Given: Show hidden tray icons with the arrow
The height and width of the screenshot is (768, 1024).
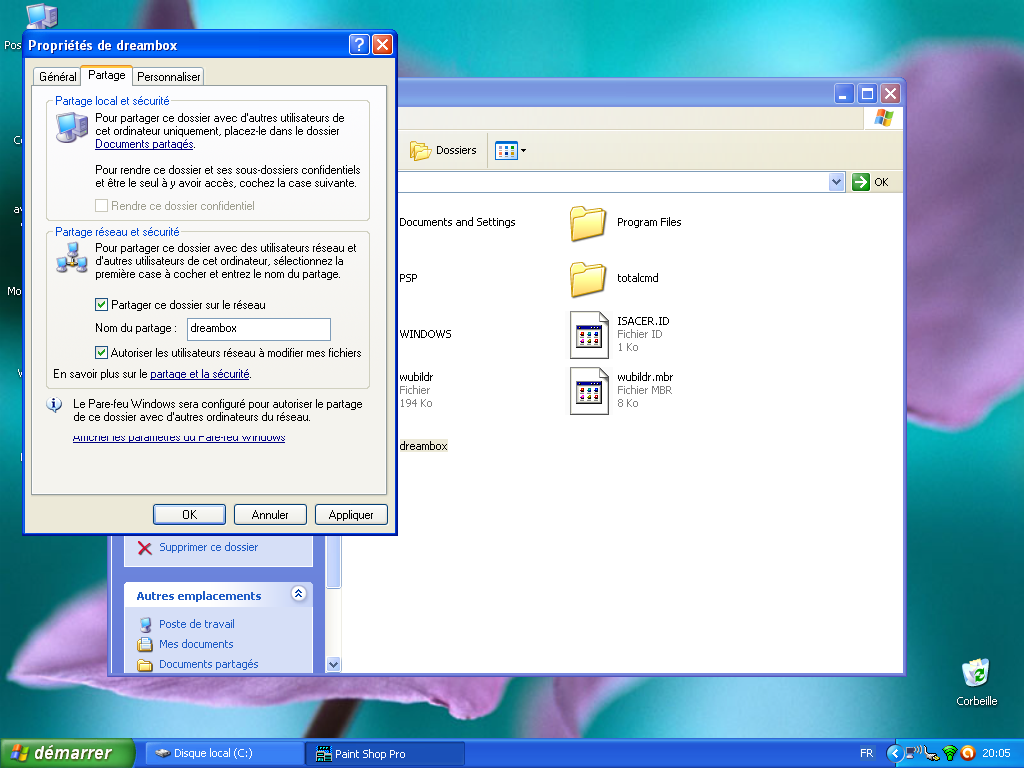Looking at the screenshot, I should point(895,753).
